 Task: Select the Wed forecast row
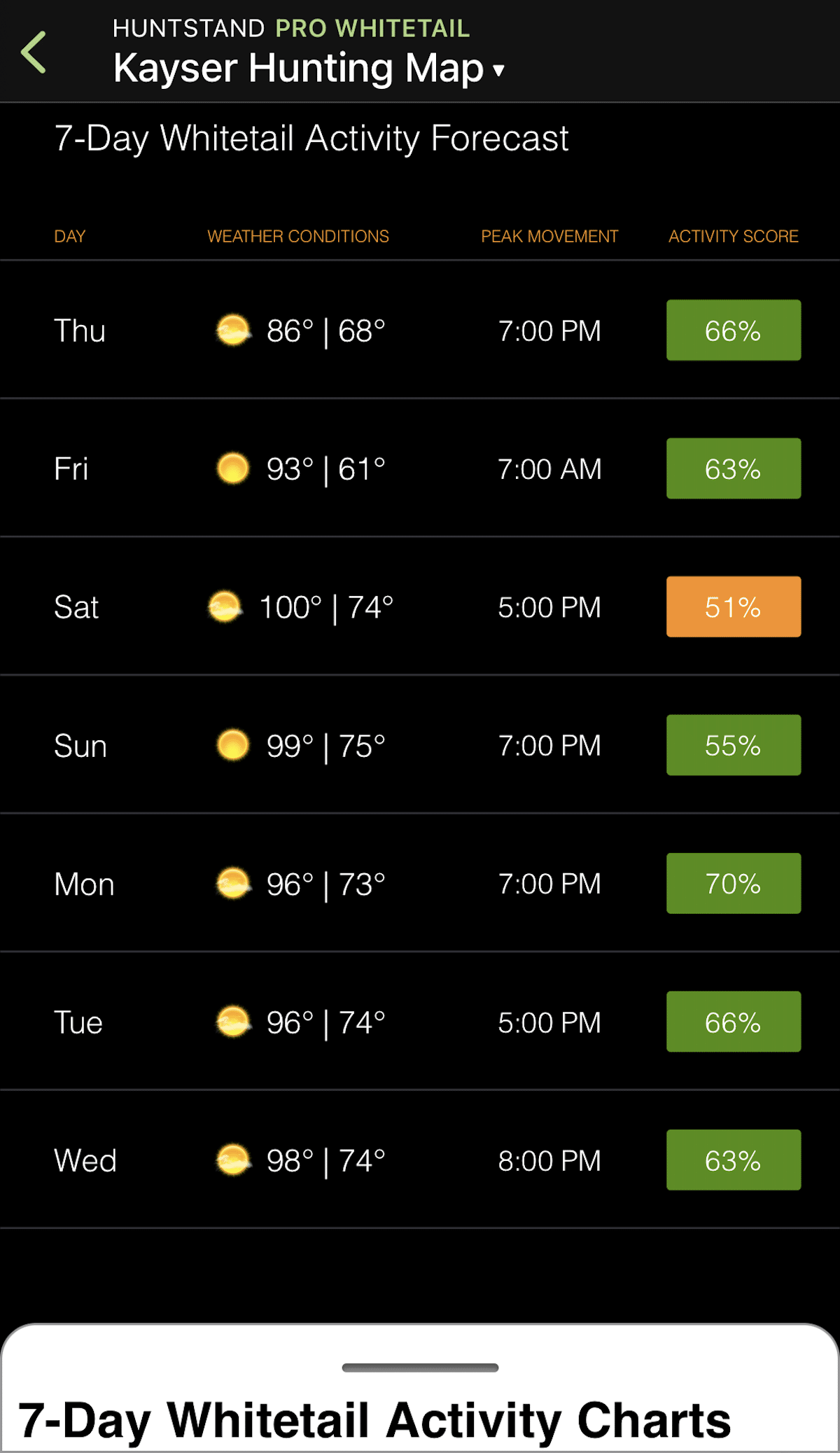(x=420, y=1160)
